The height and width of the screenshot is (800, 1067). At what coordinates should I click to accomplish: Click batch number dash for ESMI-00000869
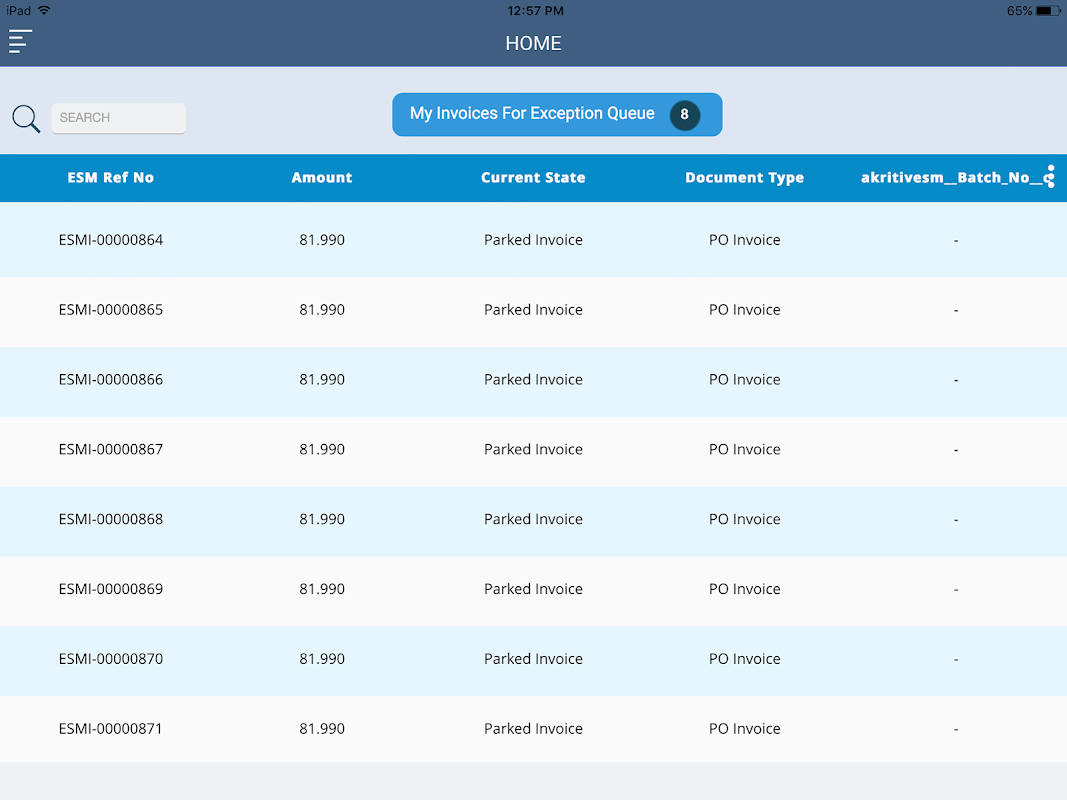[x=956, y=590]
